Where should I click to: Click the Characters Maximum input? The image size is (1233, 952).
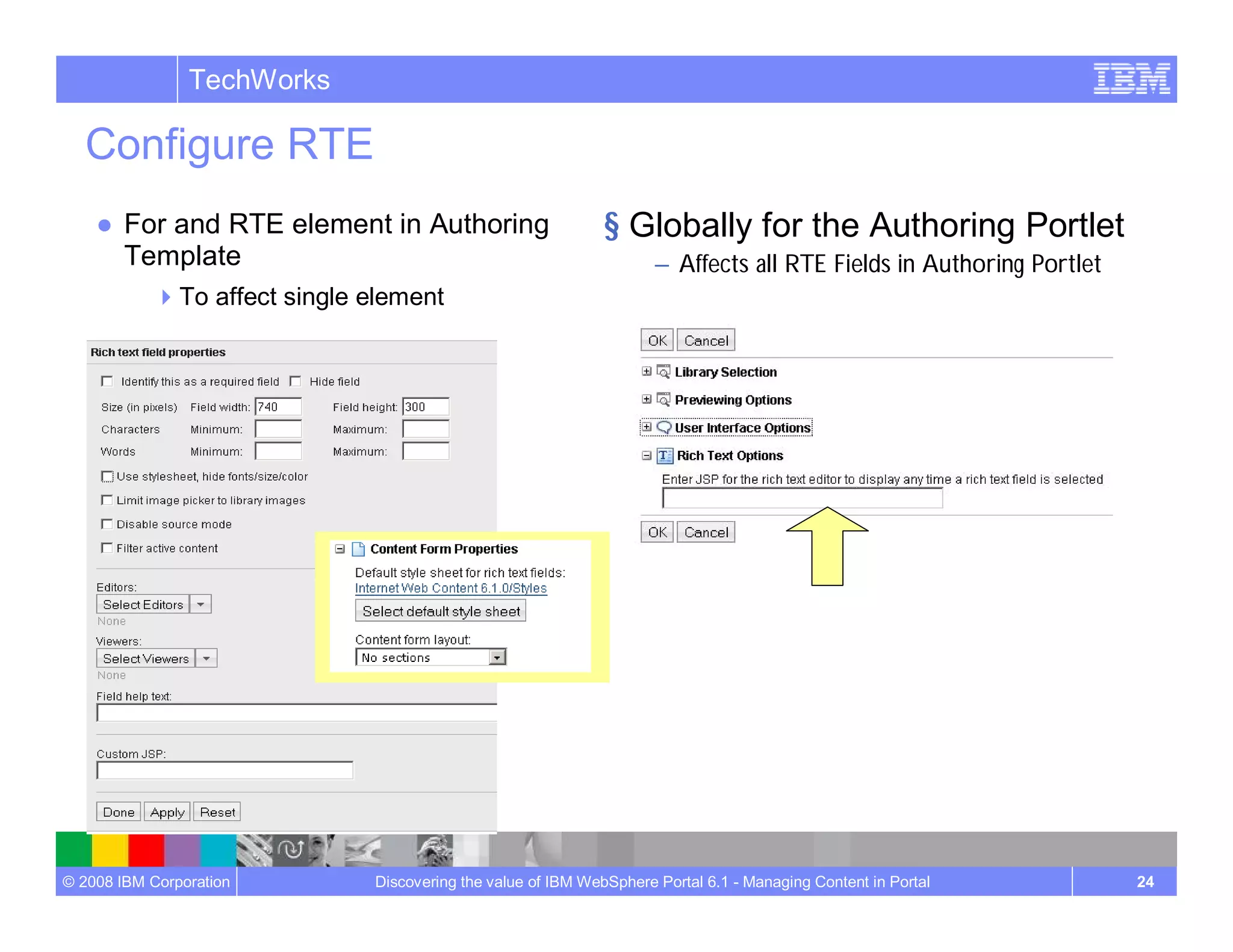click(426, 429)
